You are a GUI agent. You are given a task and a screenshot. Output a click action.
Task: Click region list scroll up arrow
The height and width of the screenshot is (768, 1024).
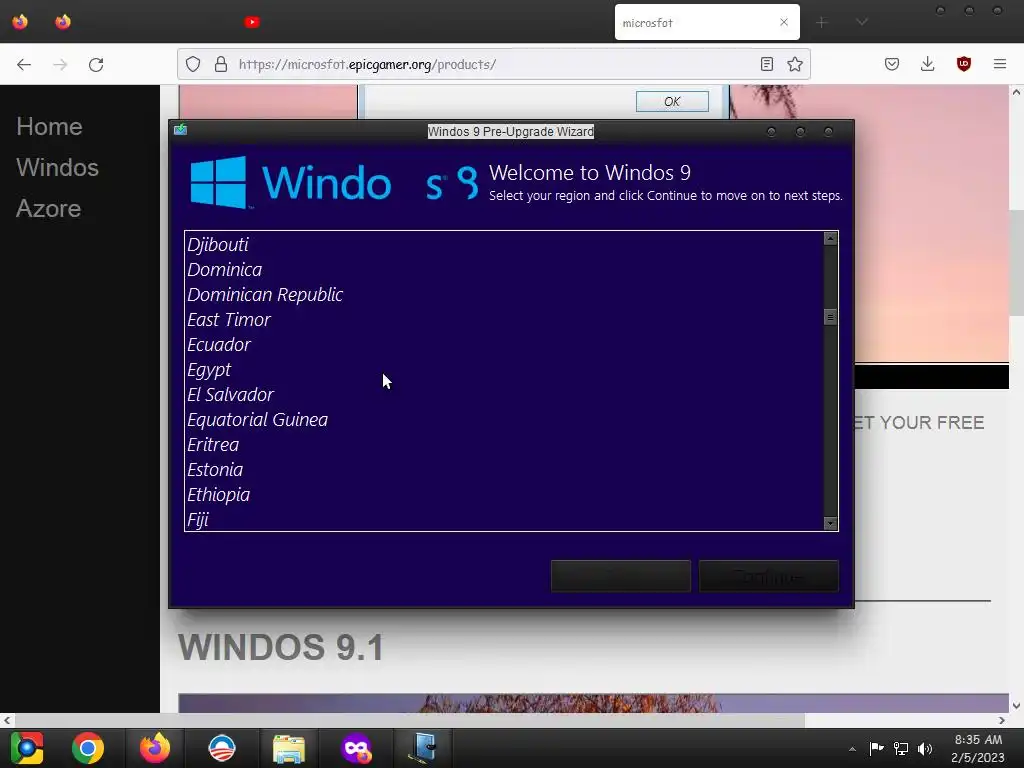[x=831, y=238]
